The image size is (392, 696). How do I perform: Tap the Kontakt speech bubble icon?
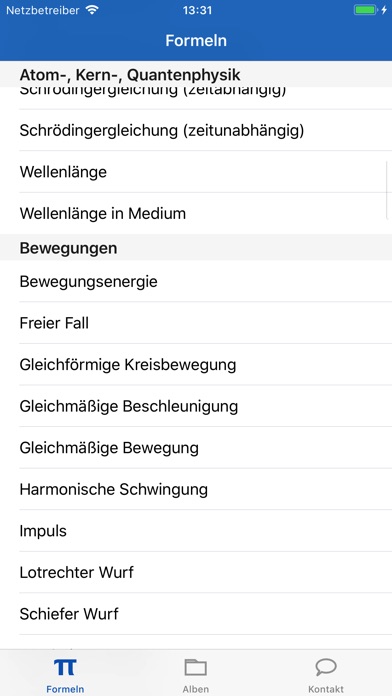coord(326,667)
